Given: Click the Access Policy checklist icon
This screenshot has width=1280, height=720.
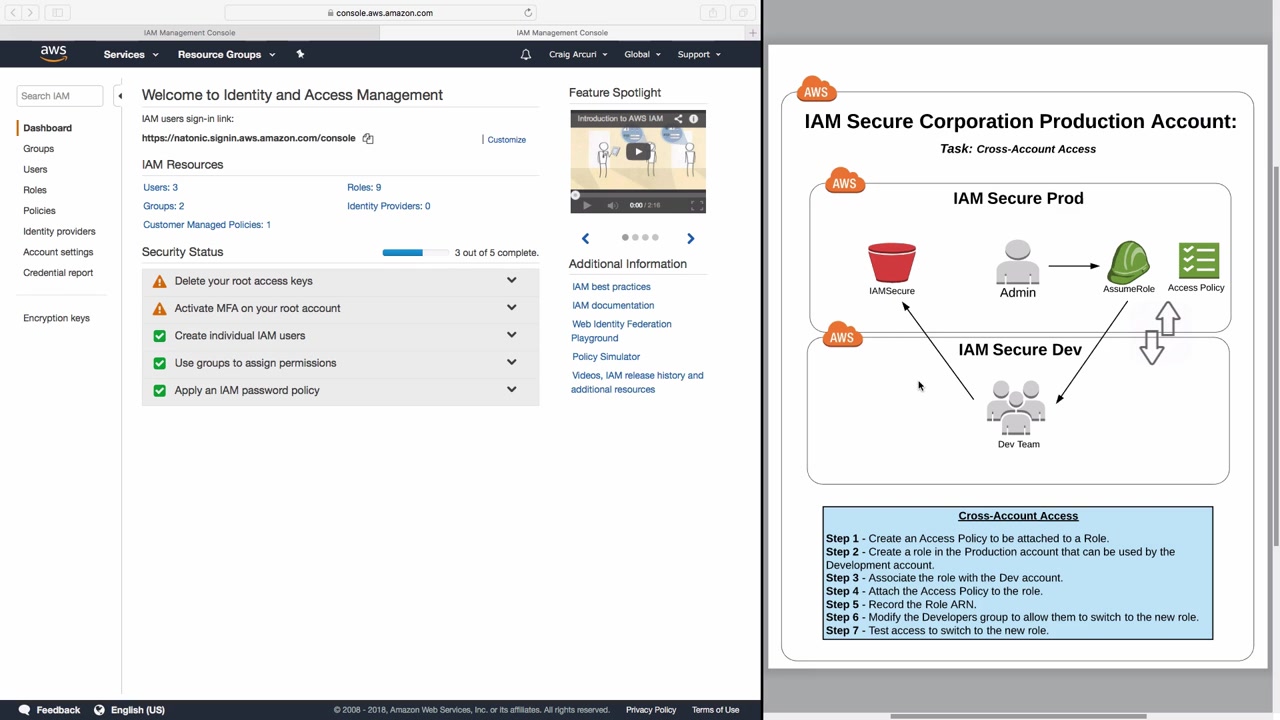Looking at the screenshot, I should (1198, 261).
